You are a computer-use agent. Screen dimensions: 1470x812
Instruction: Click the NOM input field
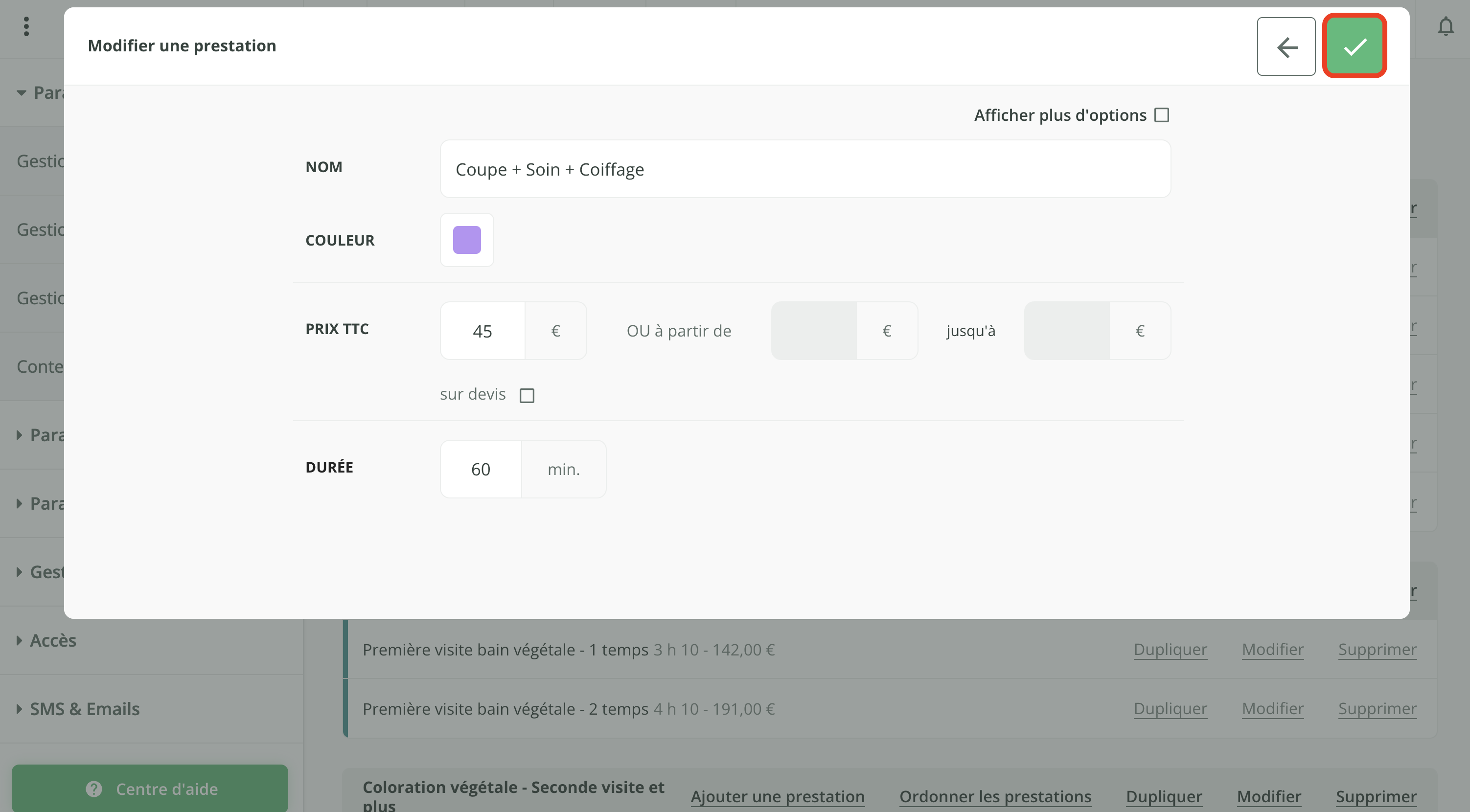pos(805,169)
